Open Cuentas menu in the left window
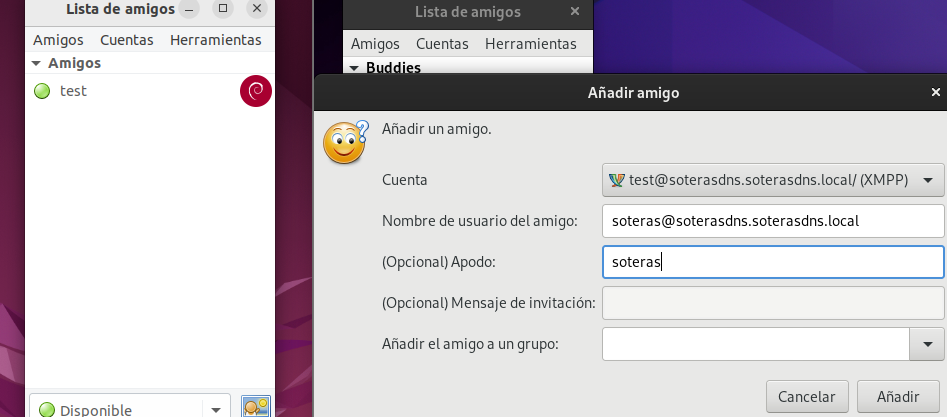 (x=126, y=40)
